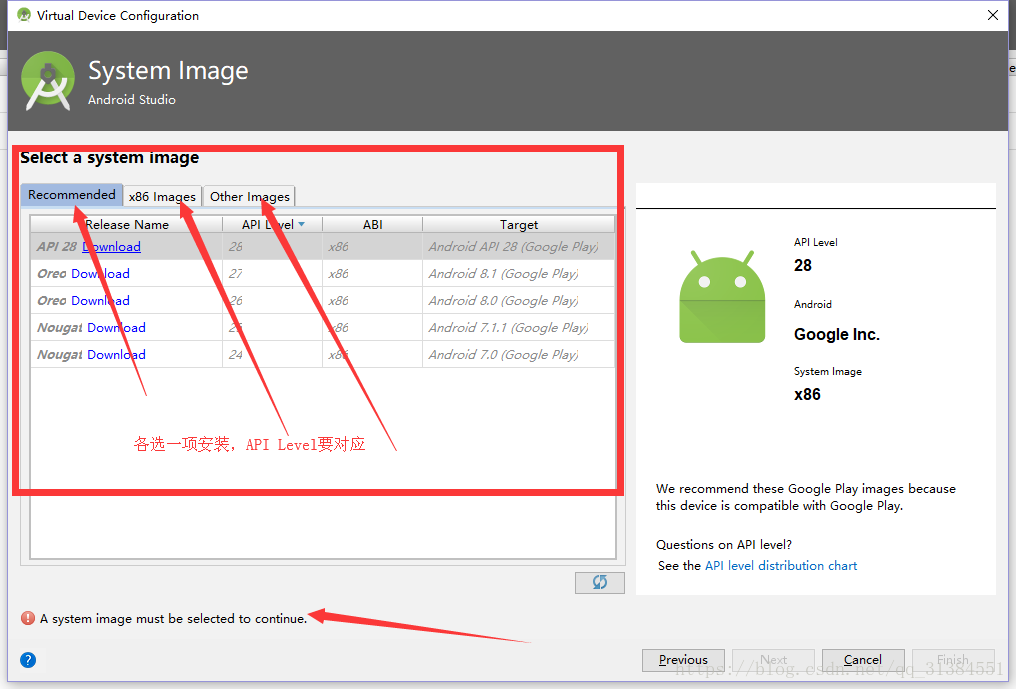Image resolution: width=1016 pixels, height=689 pixels.
Task: Sort by Release Name column header
Action: [x=126, y=224]
